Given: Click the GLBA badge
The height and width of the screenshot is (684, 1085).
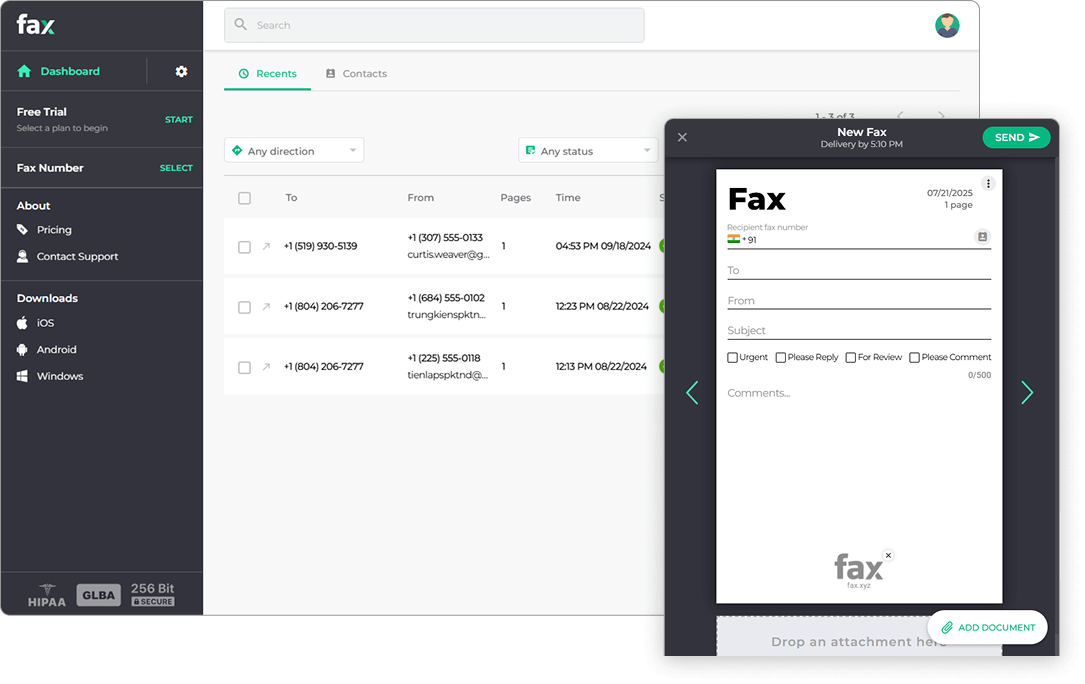Looking at the screenshot, I should tap(98, 595).
